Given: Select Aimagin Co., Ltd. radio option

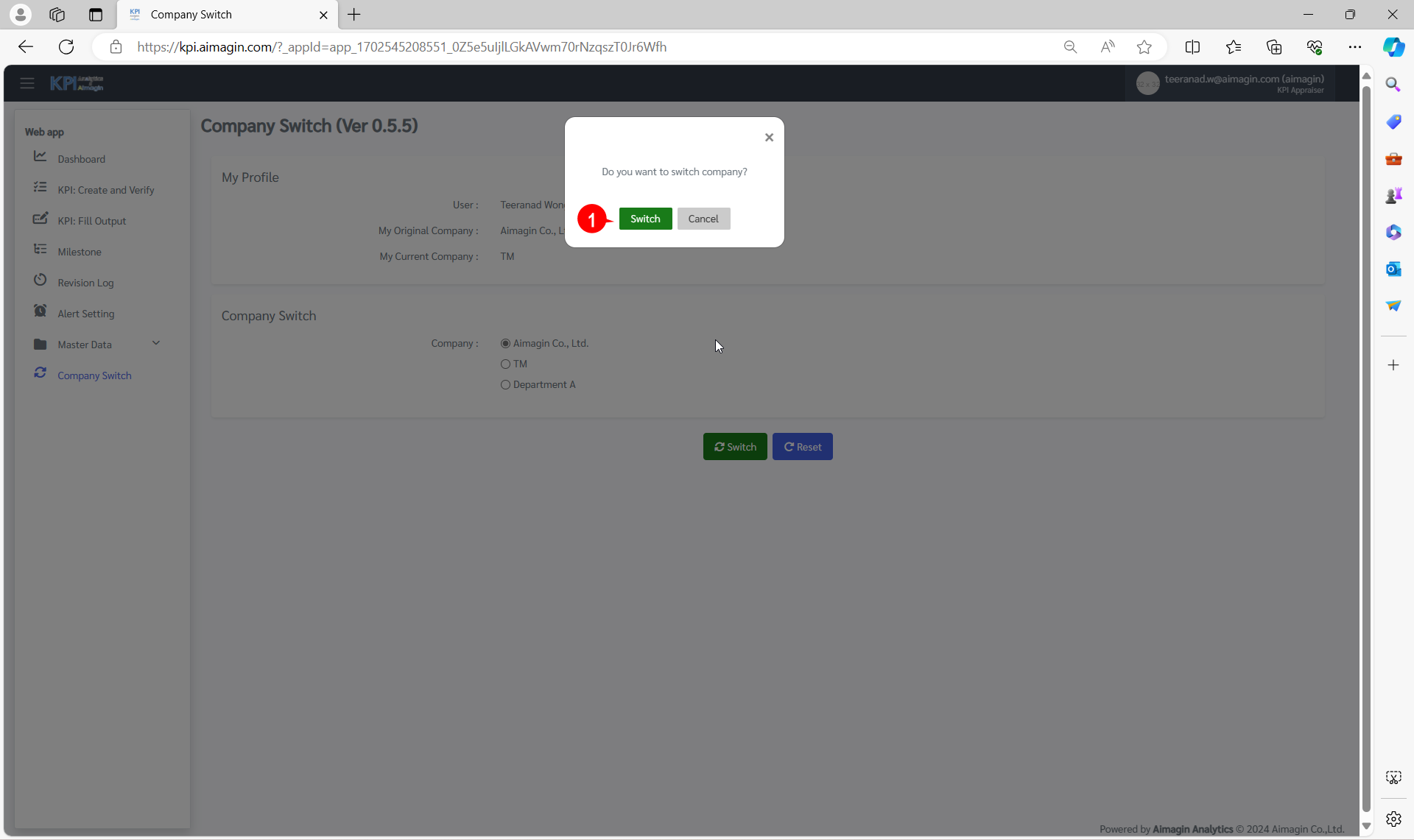Looking at the screenshot, I should coord(505,344).
